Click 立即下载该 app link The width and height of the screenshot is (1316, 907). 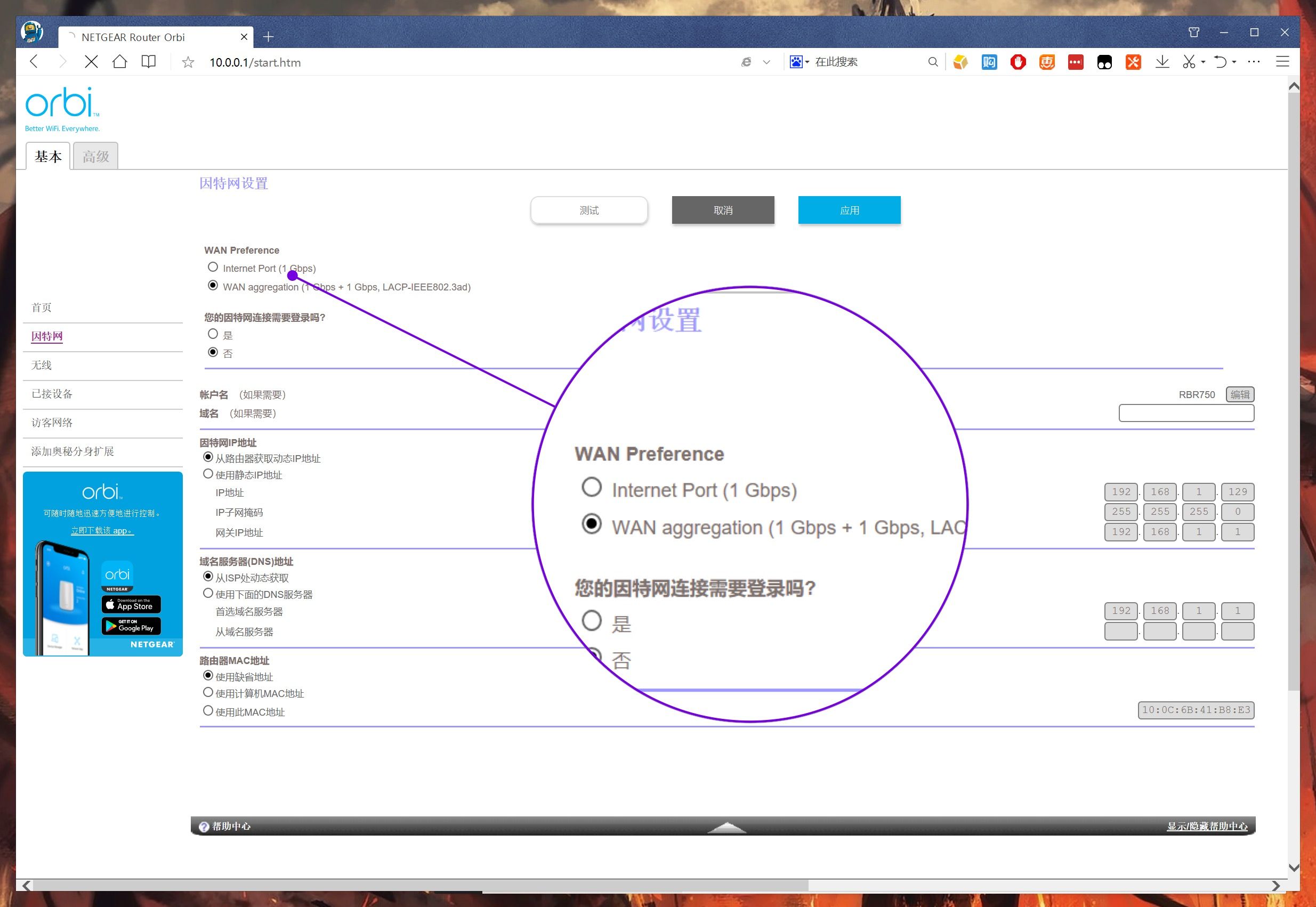(102, 531)
